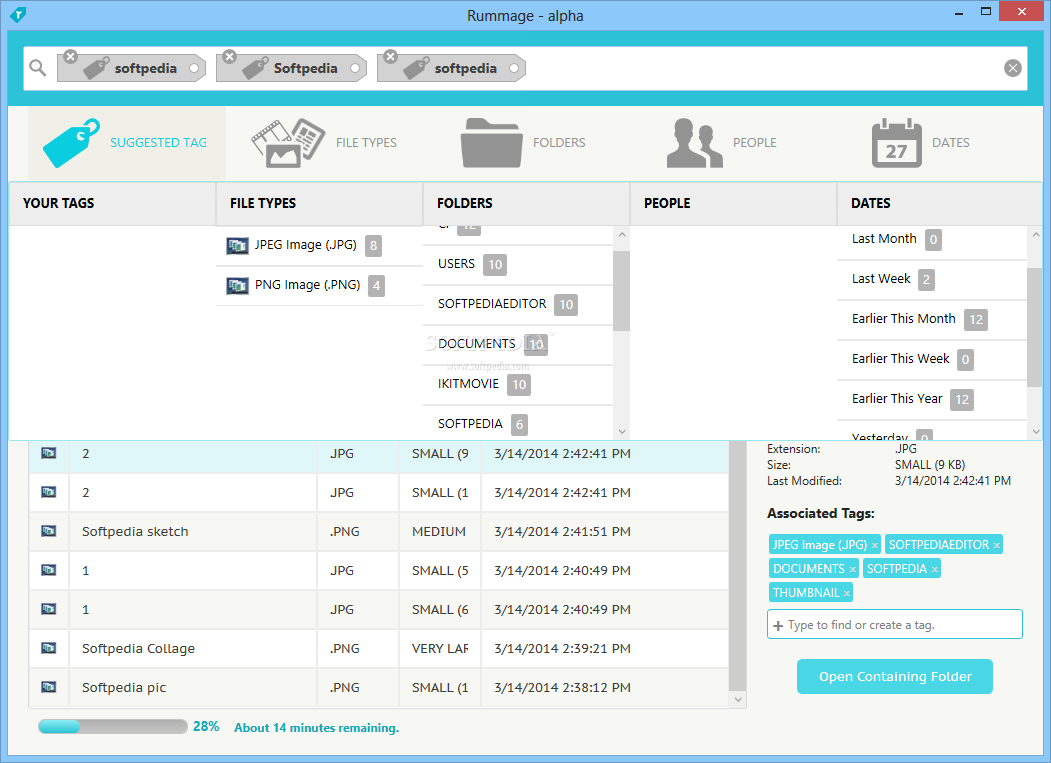Click the Softpedia sketch file icon
Image resolution: width=1051 pixels, height=763 pixels.
[x=48, y=531]
